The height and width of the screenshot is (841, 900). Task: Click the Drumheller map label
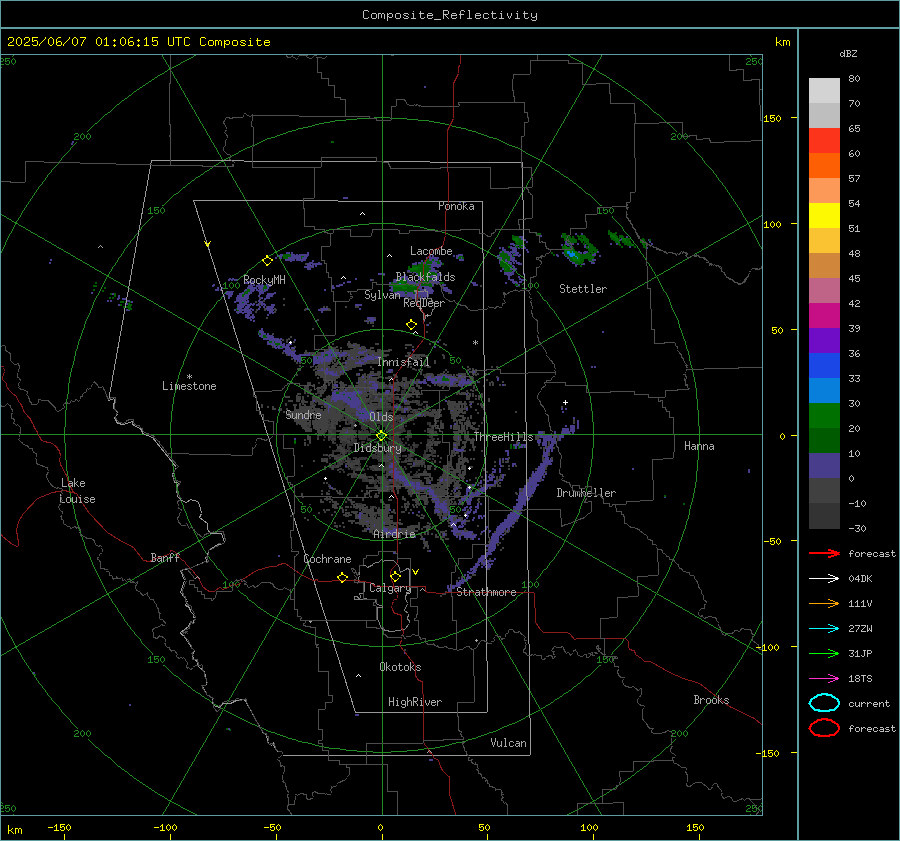(x=586, y=493)
